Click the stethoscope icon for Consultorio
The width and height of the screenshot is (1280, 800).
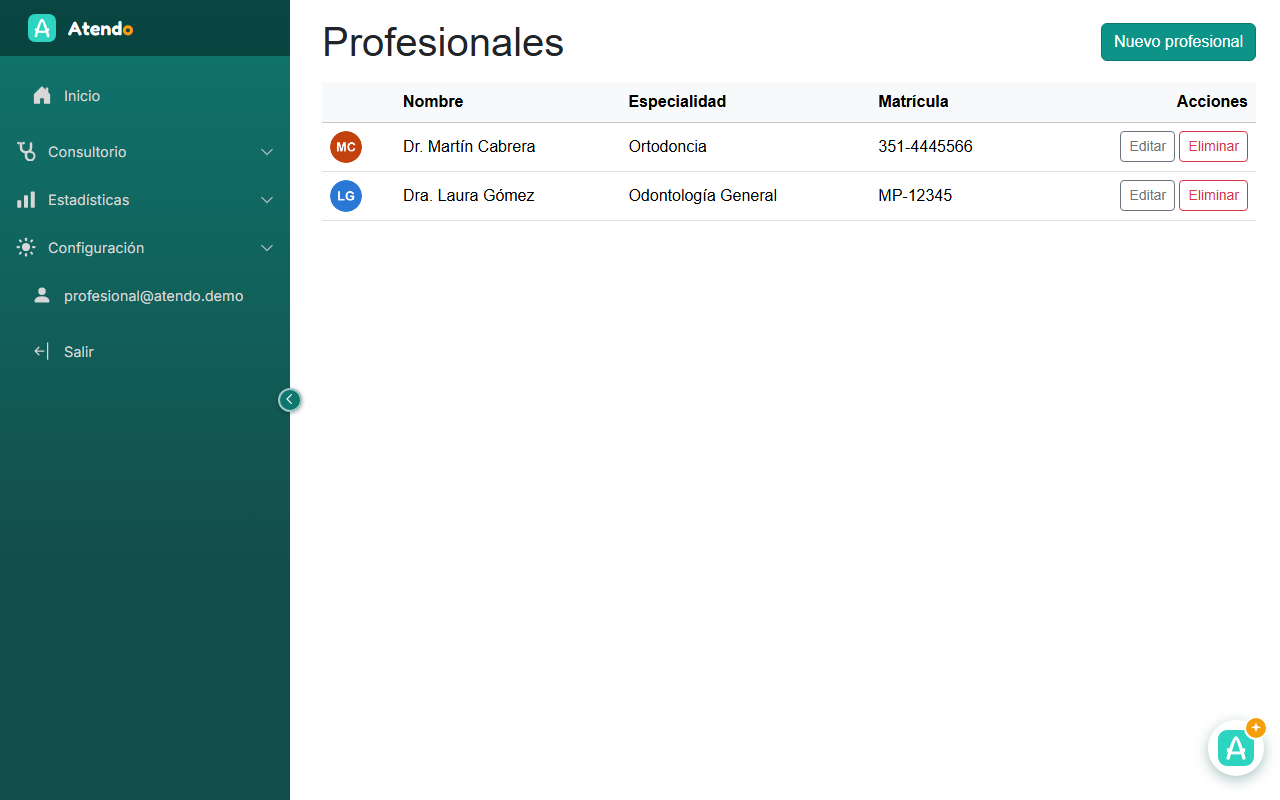(x=26, y=152)
